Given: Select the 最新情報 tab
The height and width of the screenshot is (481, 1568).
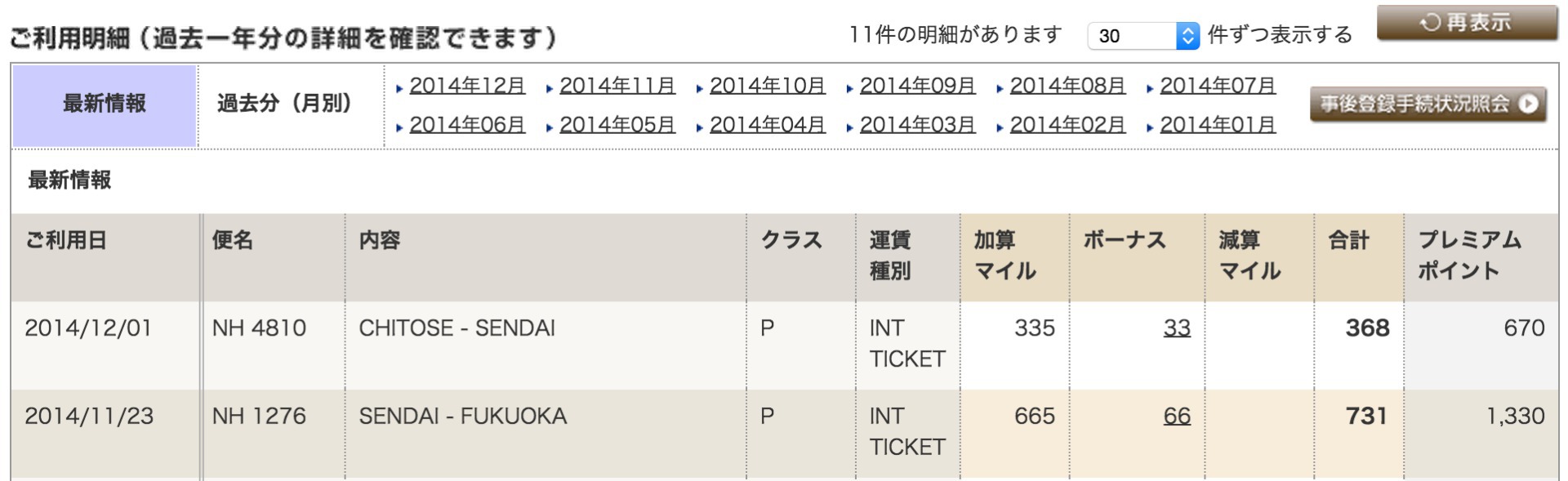Looking at the screenshot, I should coord(104,104).
